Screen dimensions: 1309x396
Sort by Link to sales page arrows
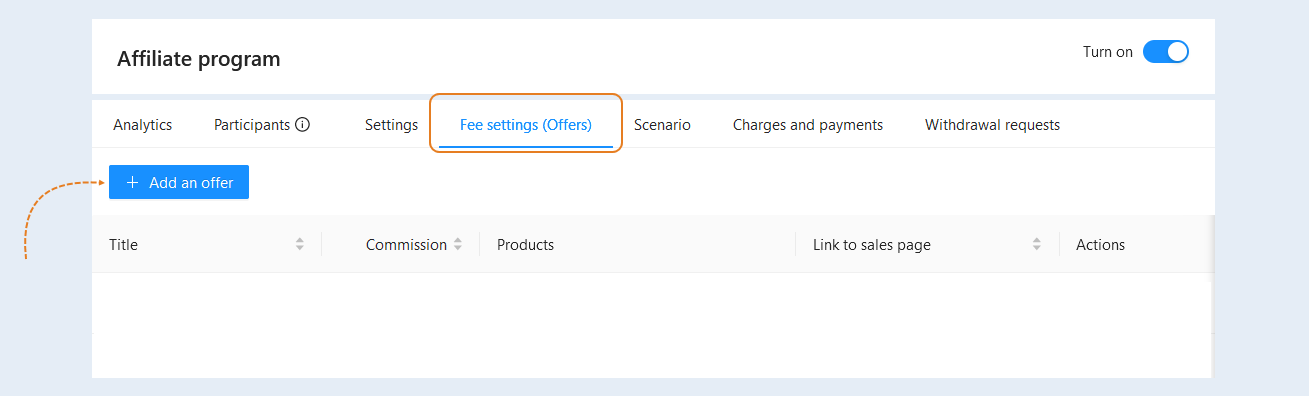point(1037,244)
